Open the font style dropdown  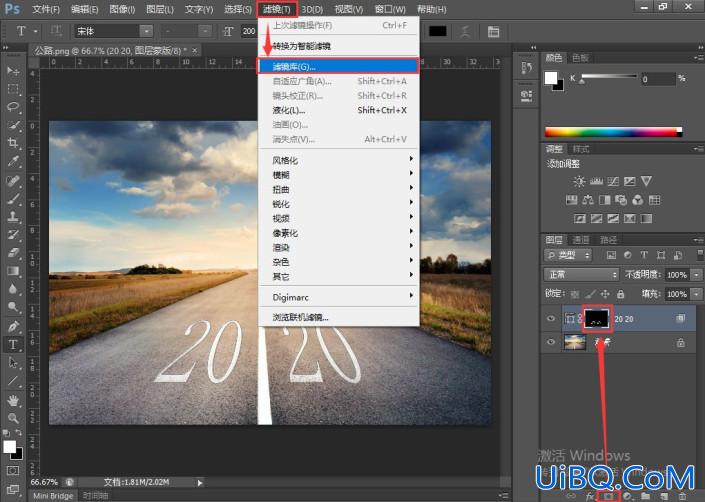(205, 31)
